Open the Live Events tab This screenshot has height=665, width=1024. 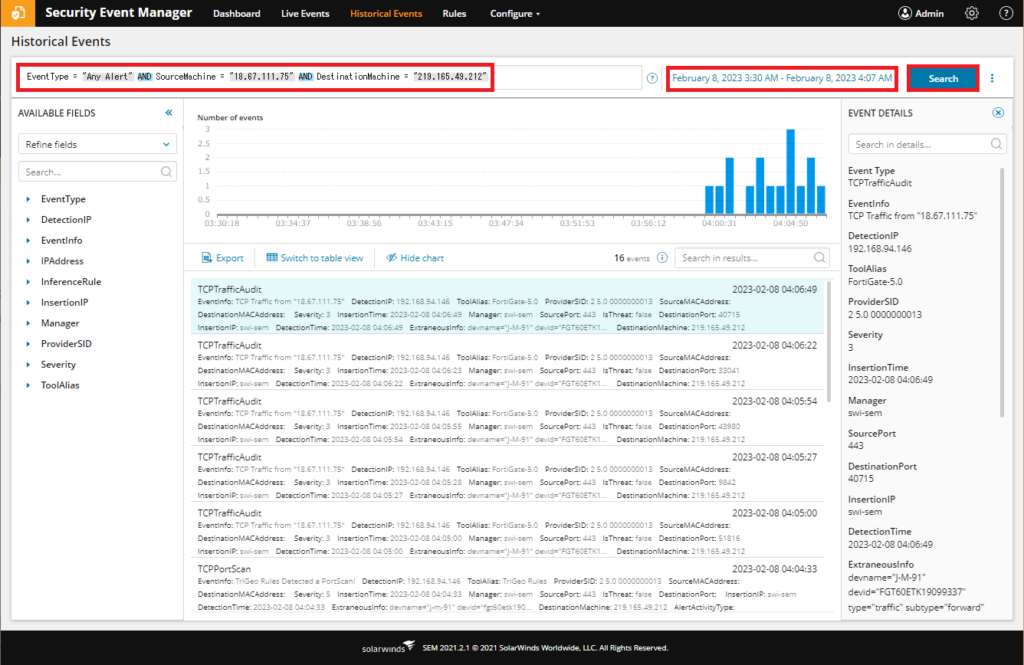[x=305, y=14]
